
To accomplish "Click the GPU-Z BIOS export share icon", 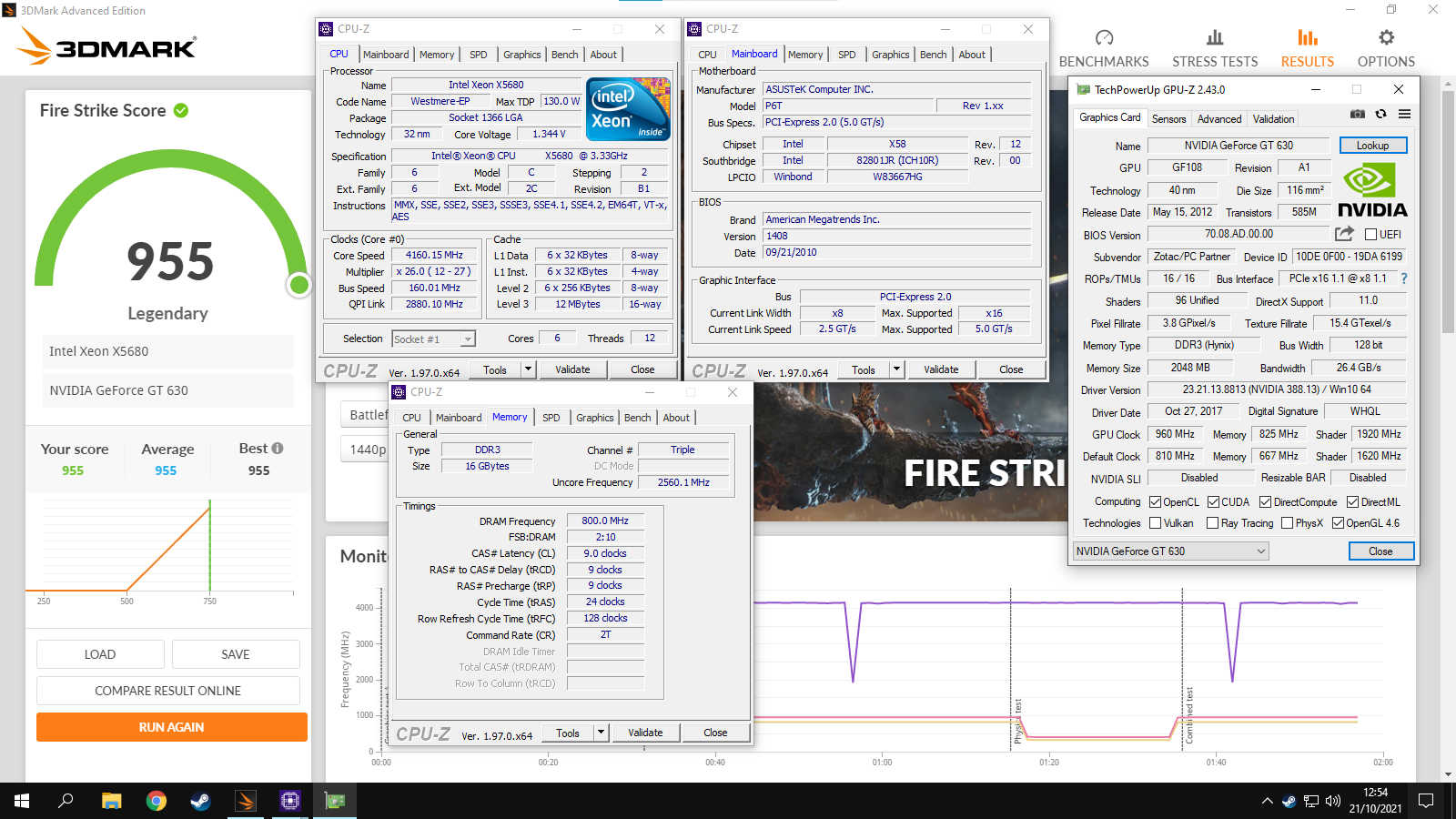I will [1344, 234].
